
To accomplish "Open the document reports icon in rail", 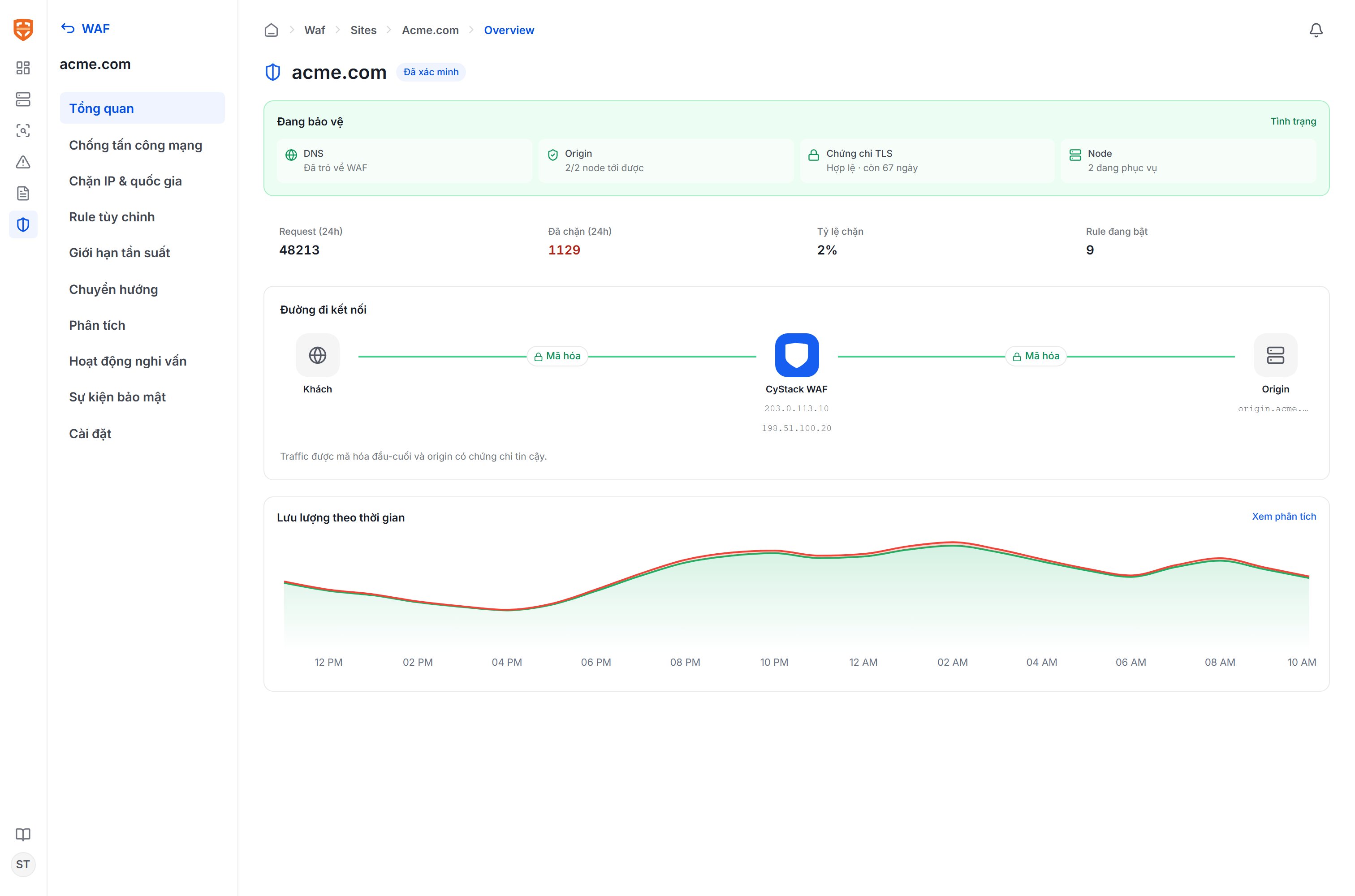I will (x=23, y=193).
